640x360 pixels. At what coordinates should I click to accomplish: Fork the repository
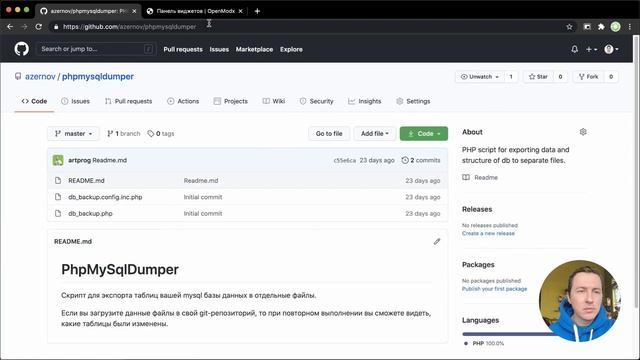click(588, 76)
